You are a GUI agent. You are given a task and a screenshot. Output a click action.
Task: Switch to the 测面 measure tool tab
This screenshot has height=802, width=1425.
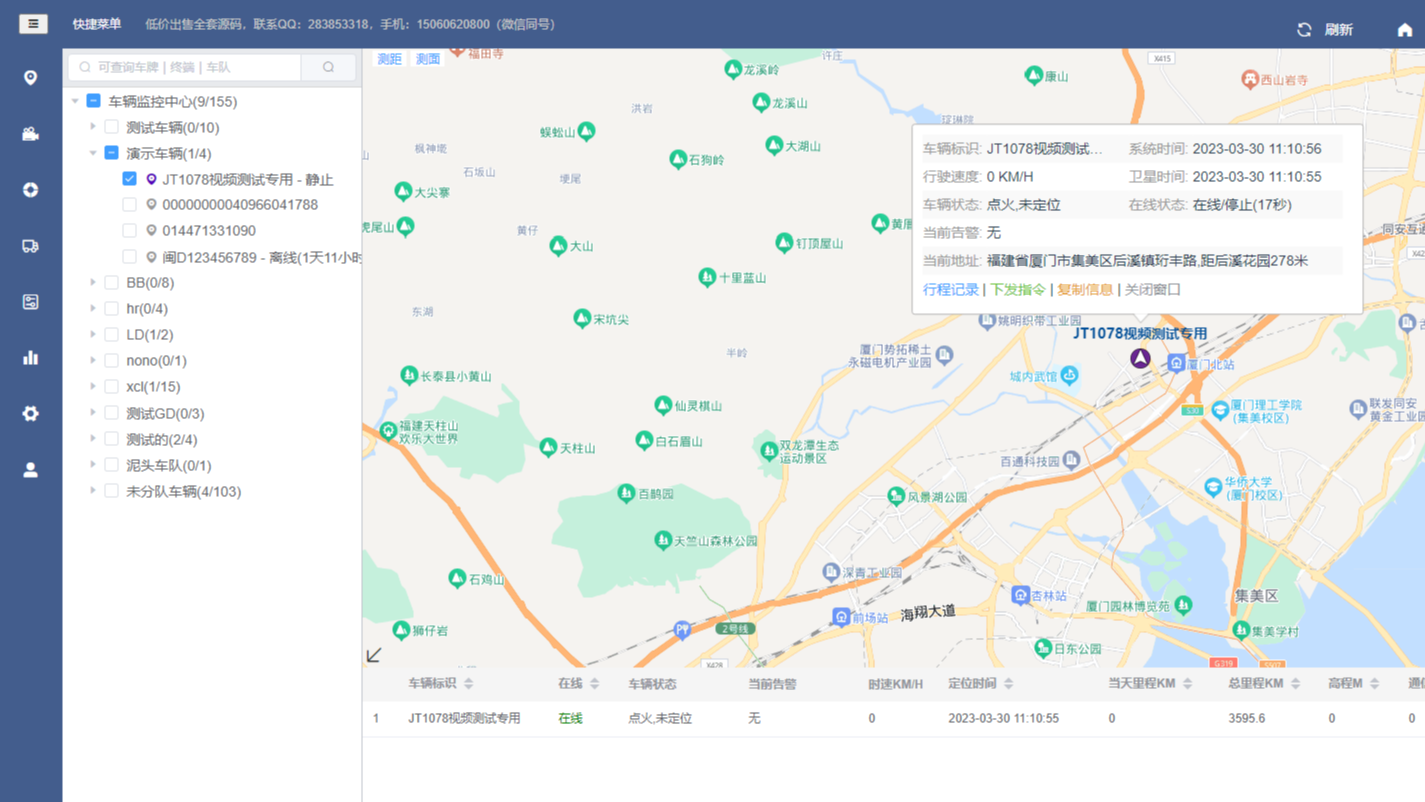click(x=427, y=59)
